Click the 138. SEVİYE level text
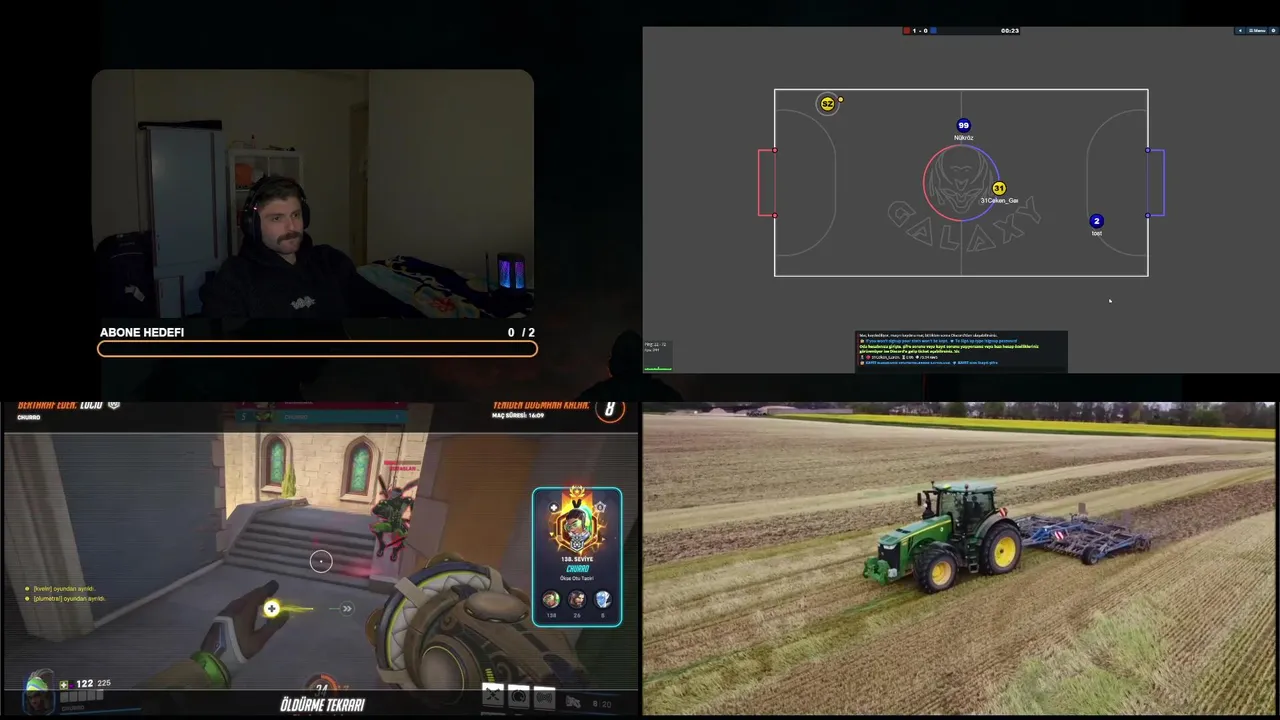1280x720 pixels. (576, 560)
